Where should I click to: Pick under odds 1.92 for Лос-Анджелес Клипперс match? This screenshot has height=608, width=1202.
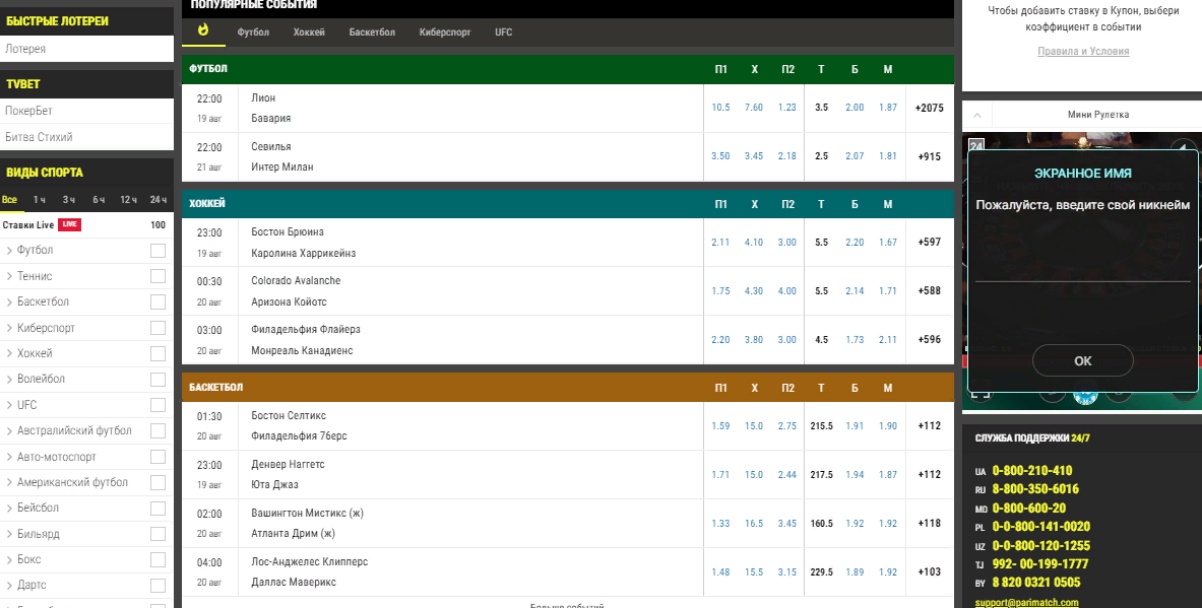click(887, 572)
